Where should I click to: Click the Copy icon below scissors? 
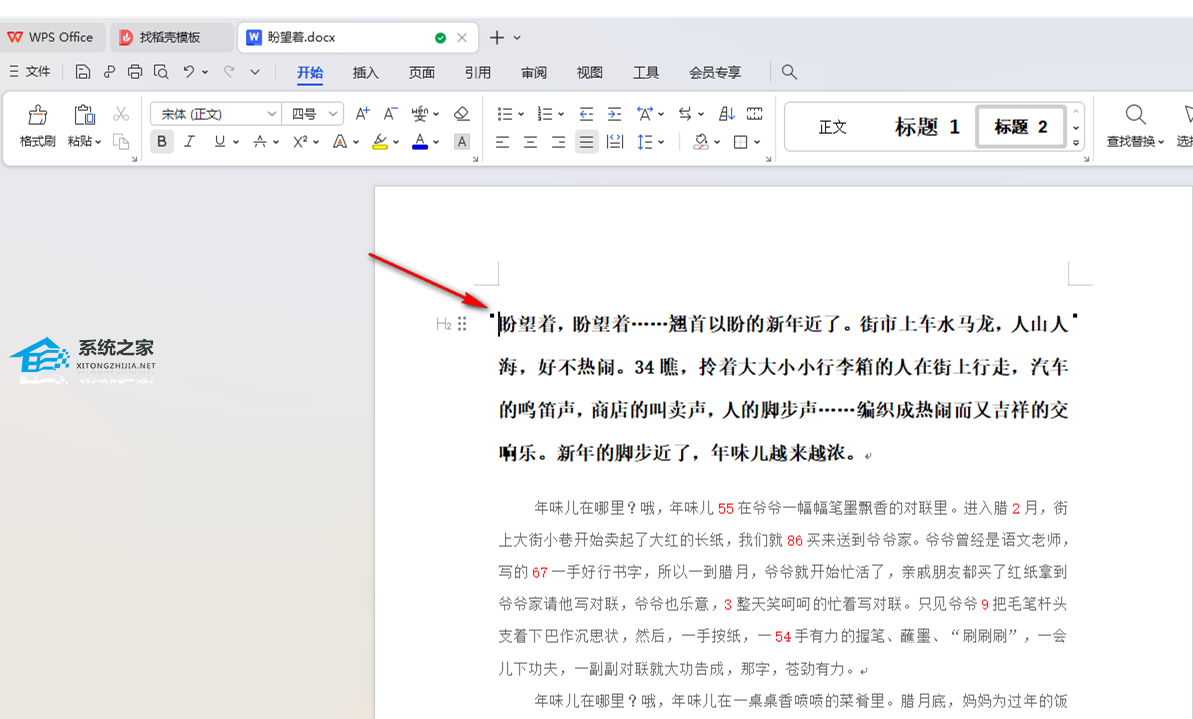pos(121,142)
